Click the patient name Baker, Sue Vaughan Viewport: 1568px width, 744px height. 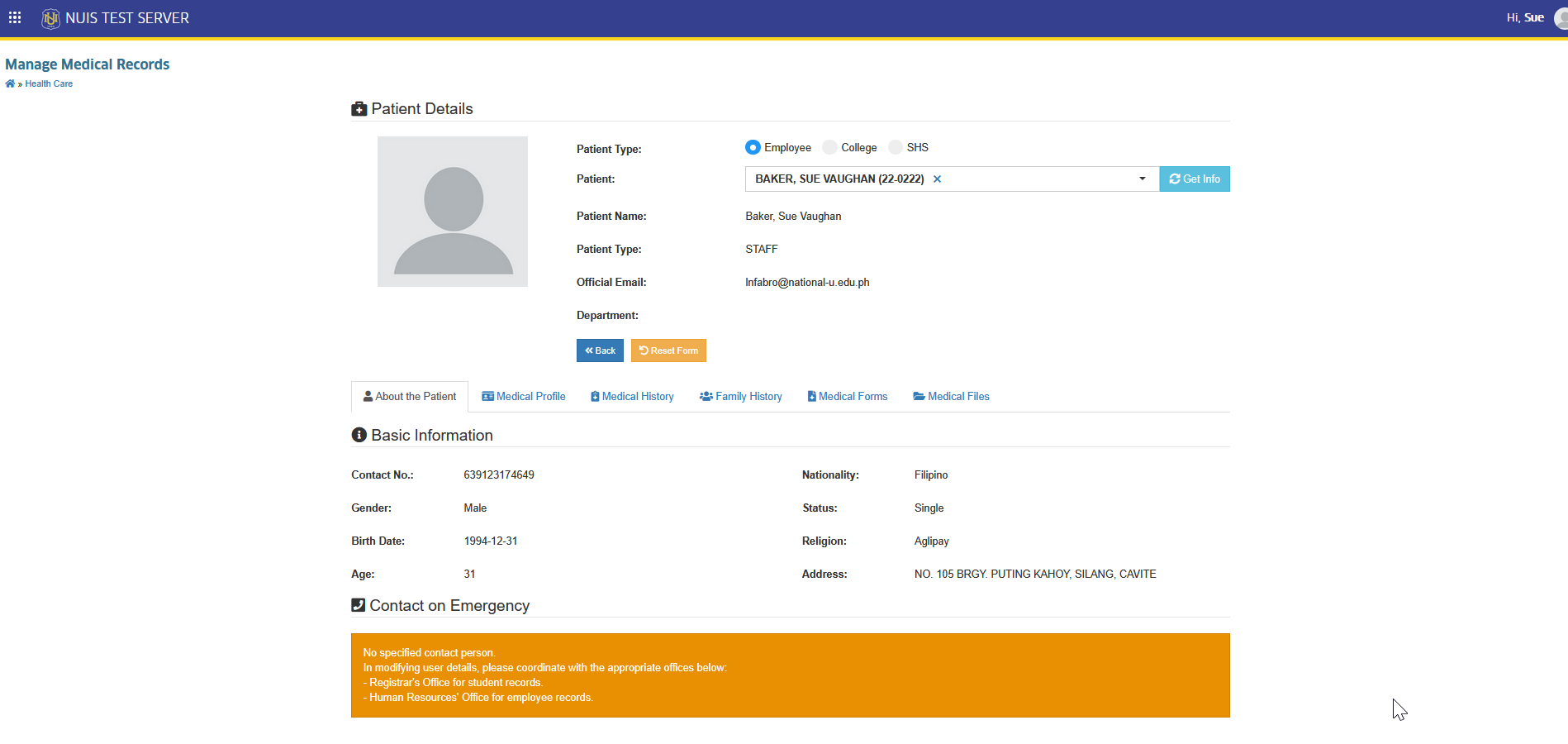793,217
